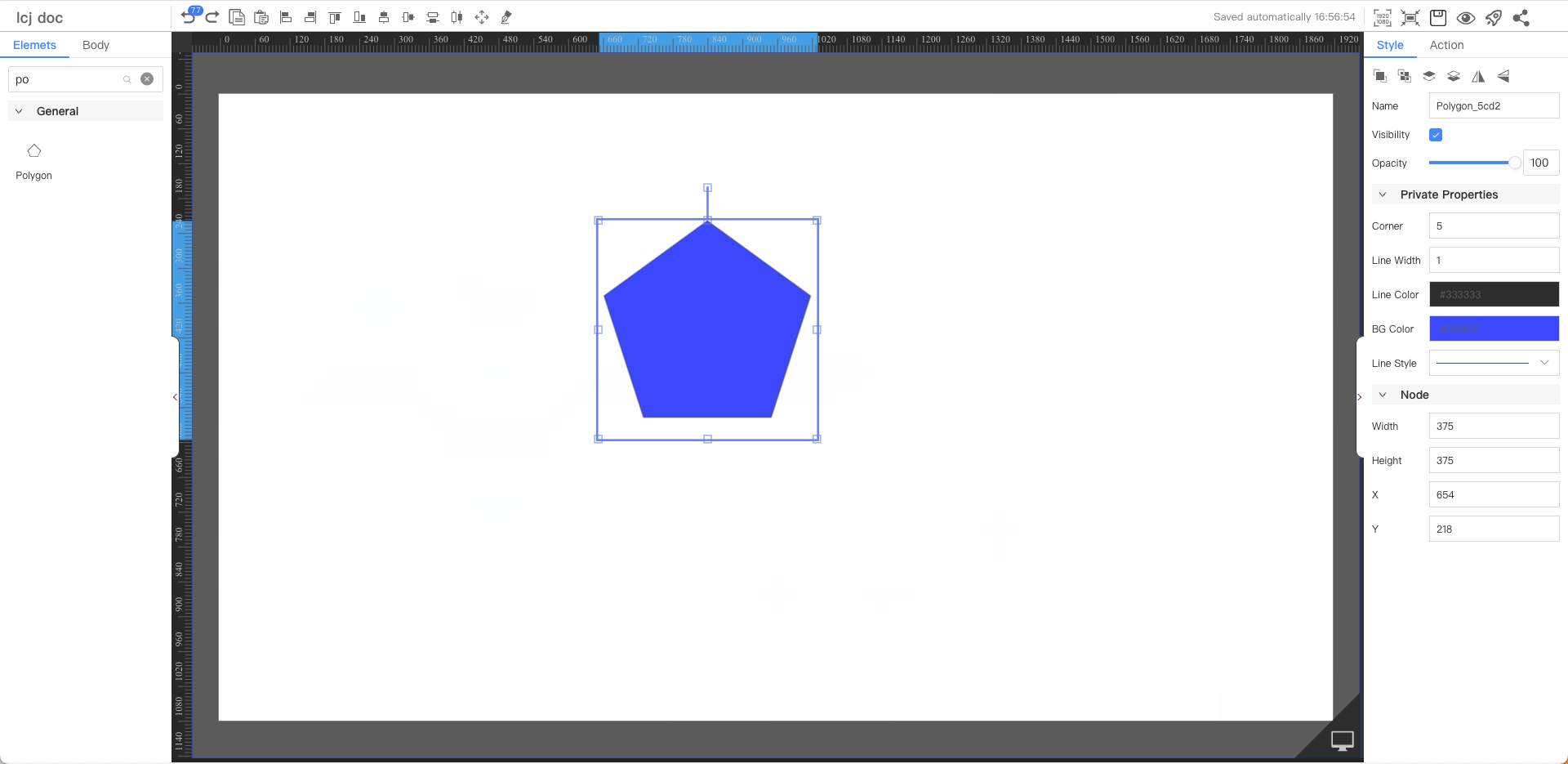Select the pen drawing tool
Image resolution: width=1568 pixels, height=764 pixels.
click(x=506, y=17)
